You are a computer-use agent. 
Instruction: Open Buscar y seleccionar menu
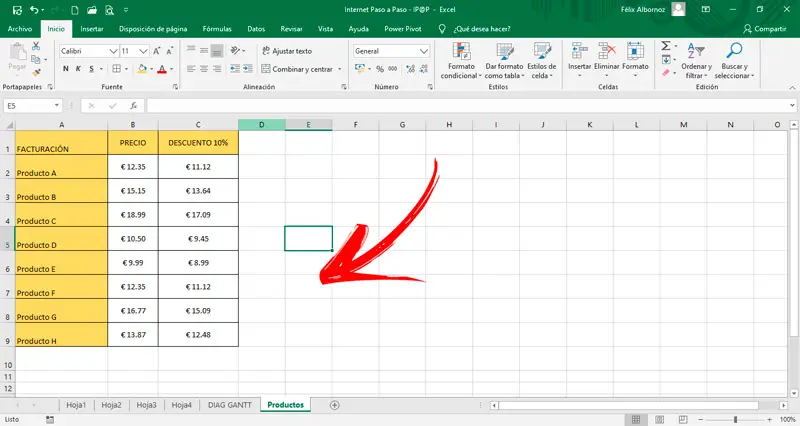(x=734, y=61)
